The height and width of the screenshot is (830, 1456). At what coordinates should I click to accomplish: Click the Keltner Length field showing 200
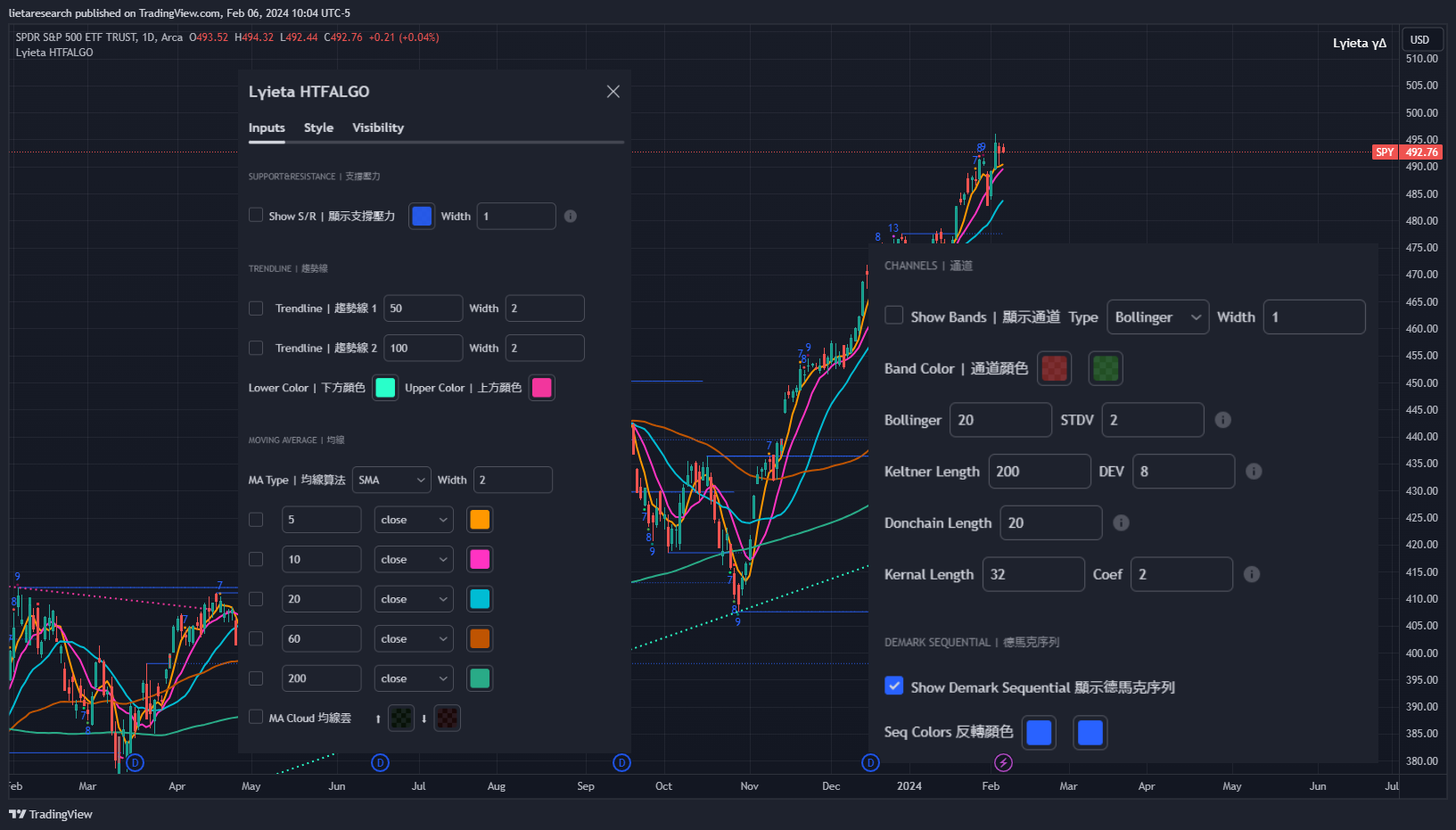pos(1040,472)
